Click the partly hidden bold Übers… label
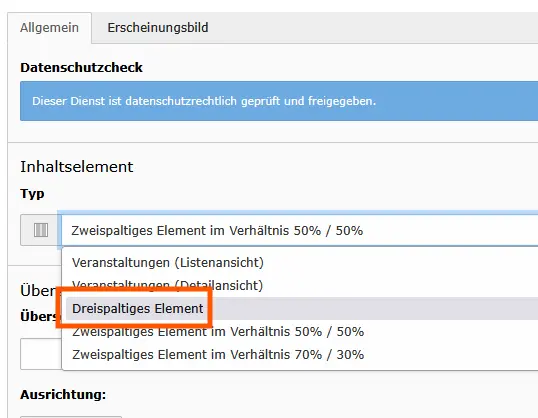Screen dimensions: 538x418 coord(38,316)
